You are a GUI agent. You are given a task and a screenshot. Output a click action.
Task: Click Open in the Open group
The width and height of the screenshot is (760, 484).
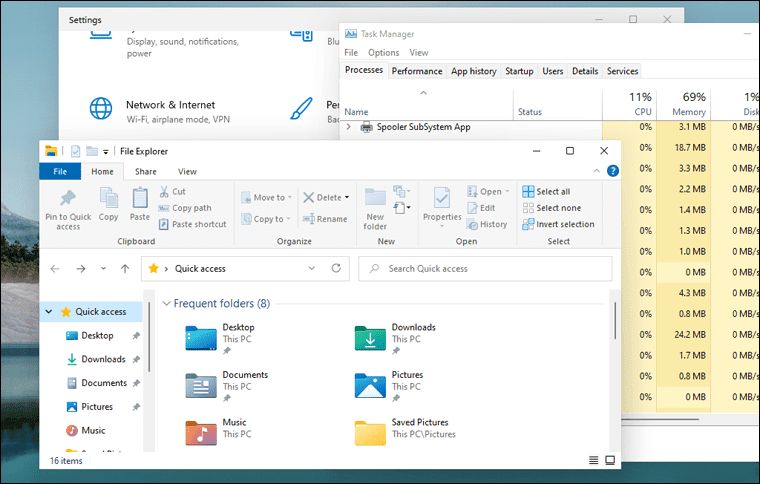(488, 192)
